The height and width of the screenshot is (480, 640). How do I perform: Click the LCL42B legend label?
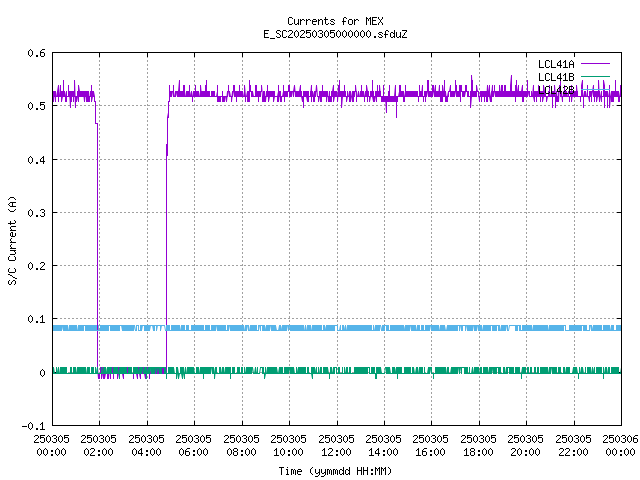tap(556, 90)
